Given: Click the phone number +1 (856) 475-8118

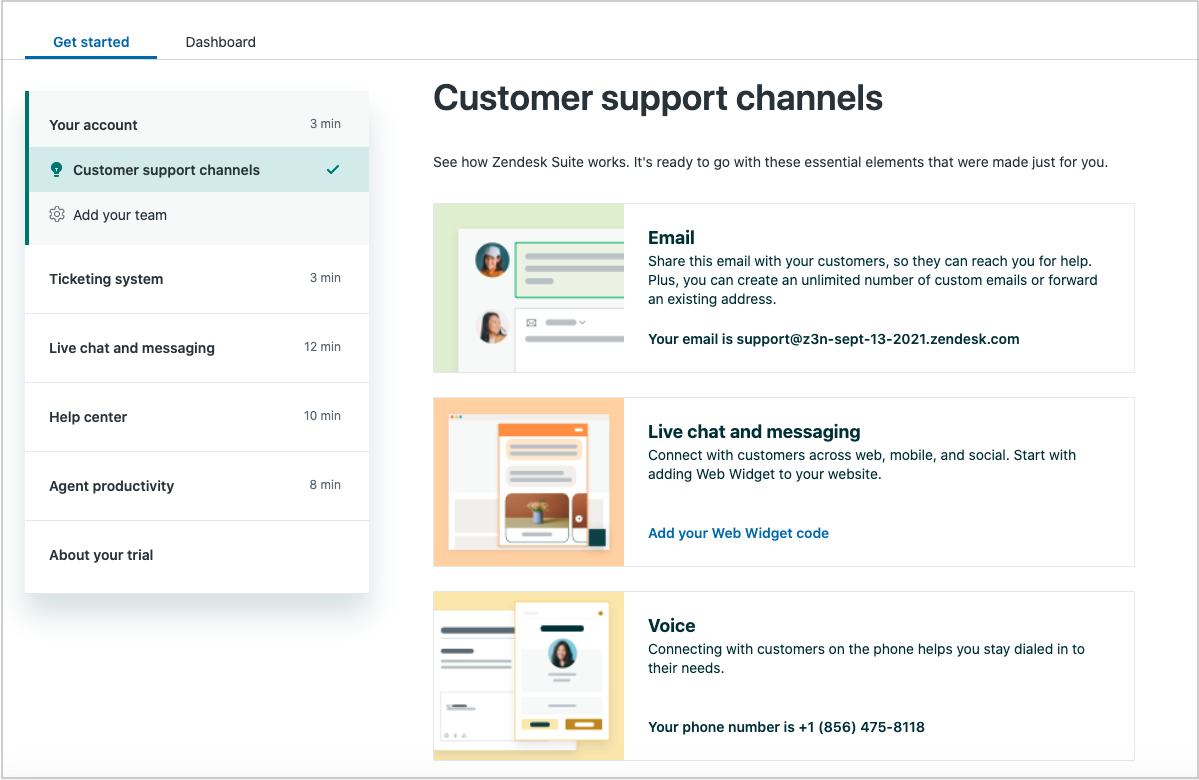Looking at the screenshot, I should click(x=856, y=727).
